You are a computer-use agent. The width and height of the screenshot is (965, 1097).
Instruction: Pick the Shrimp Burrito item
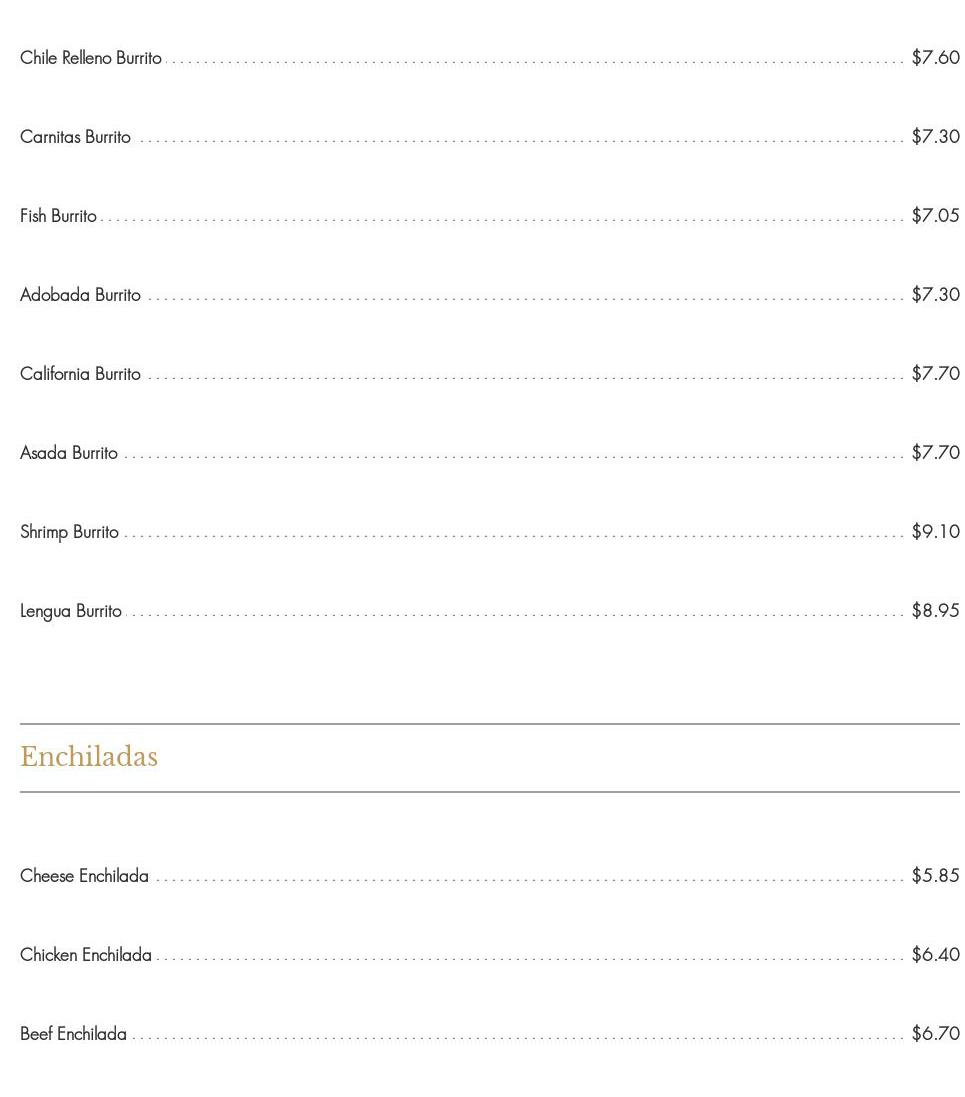[x=69, y=532]
